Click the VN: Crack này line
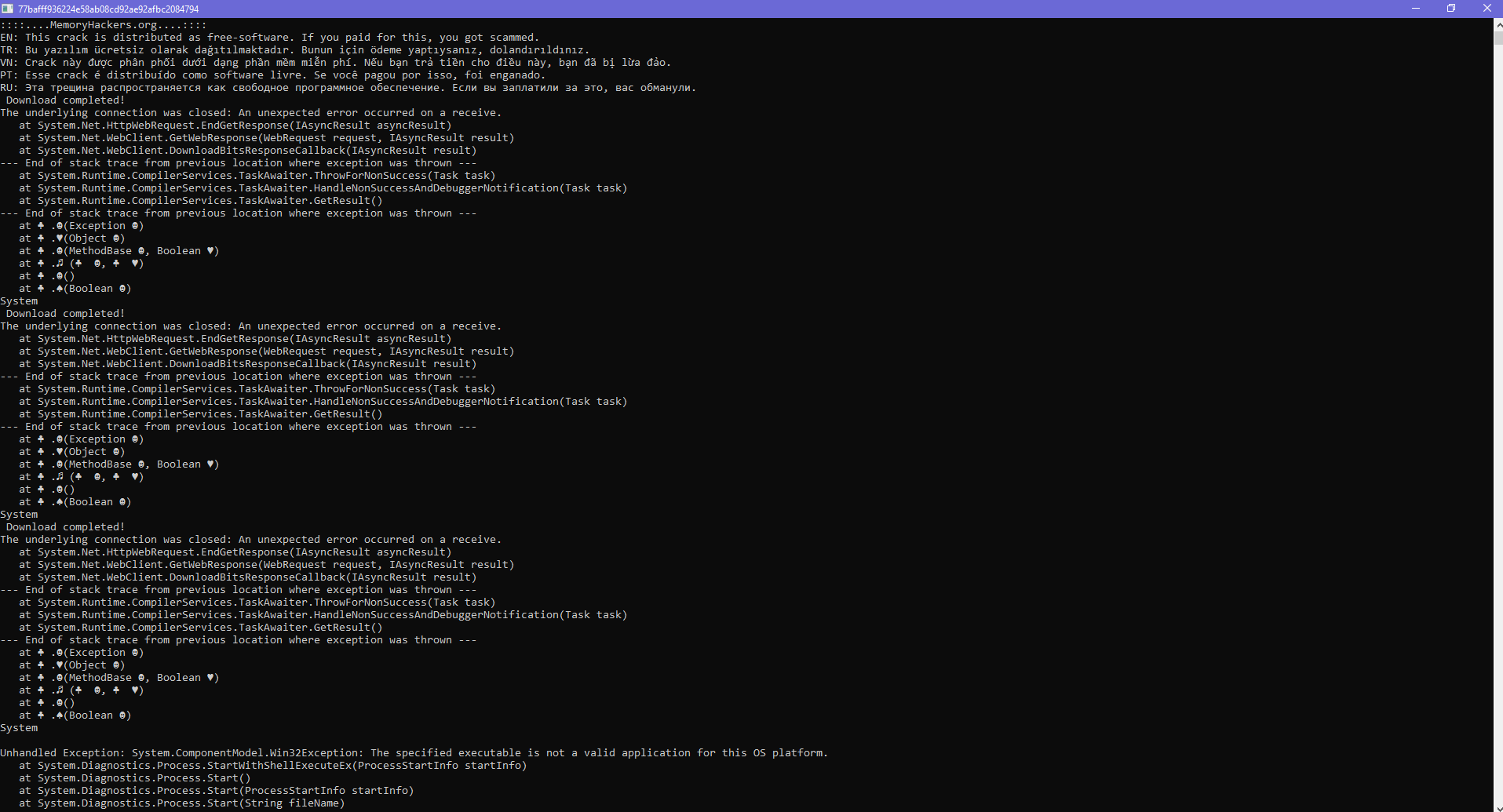Image resolution: width=1503 pixels, height=812 pixels. tap(336, 63)
